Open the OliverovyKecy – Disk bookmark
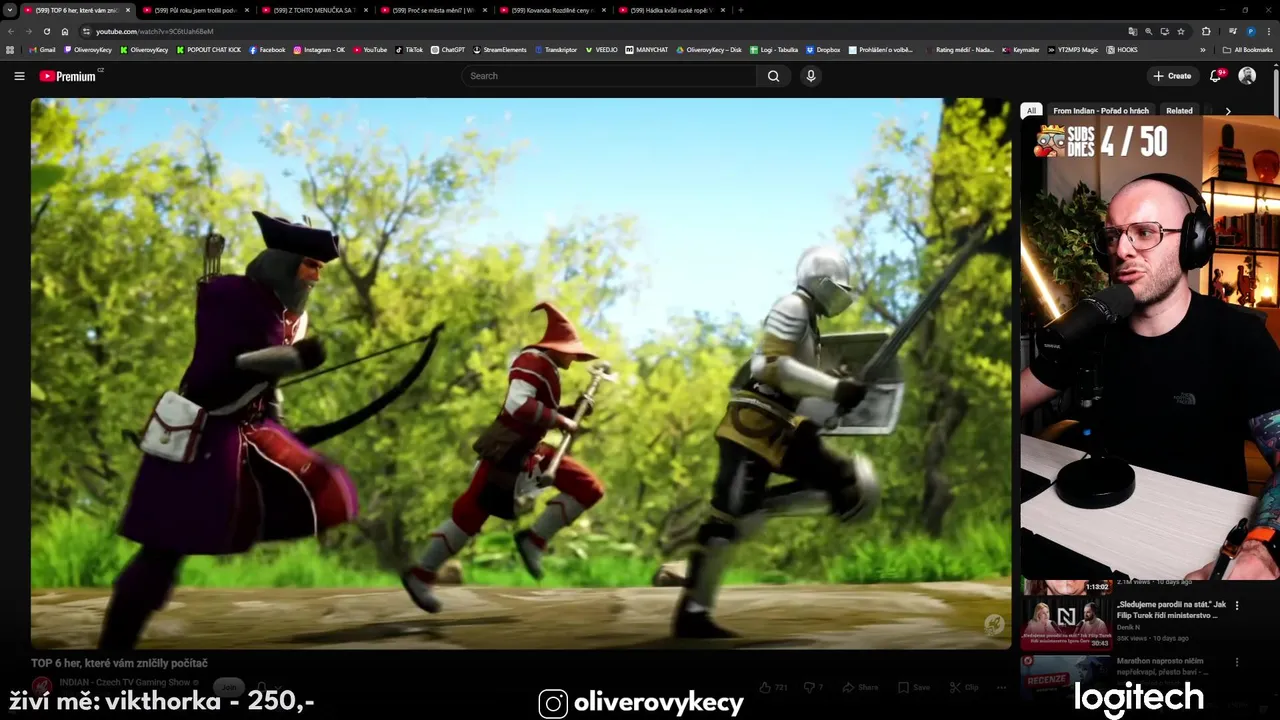 [x=709, y=50]
